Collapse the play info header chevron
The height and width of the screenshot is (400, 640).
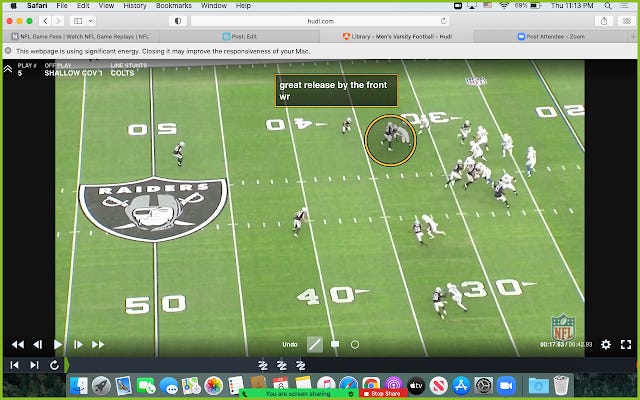(8, 69)
